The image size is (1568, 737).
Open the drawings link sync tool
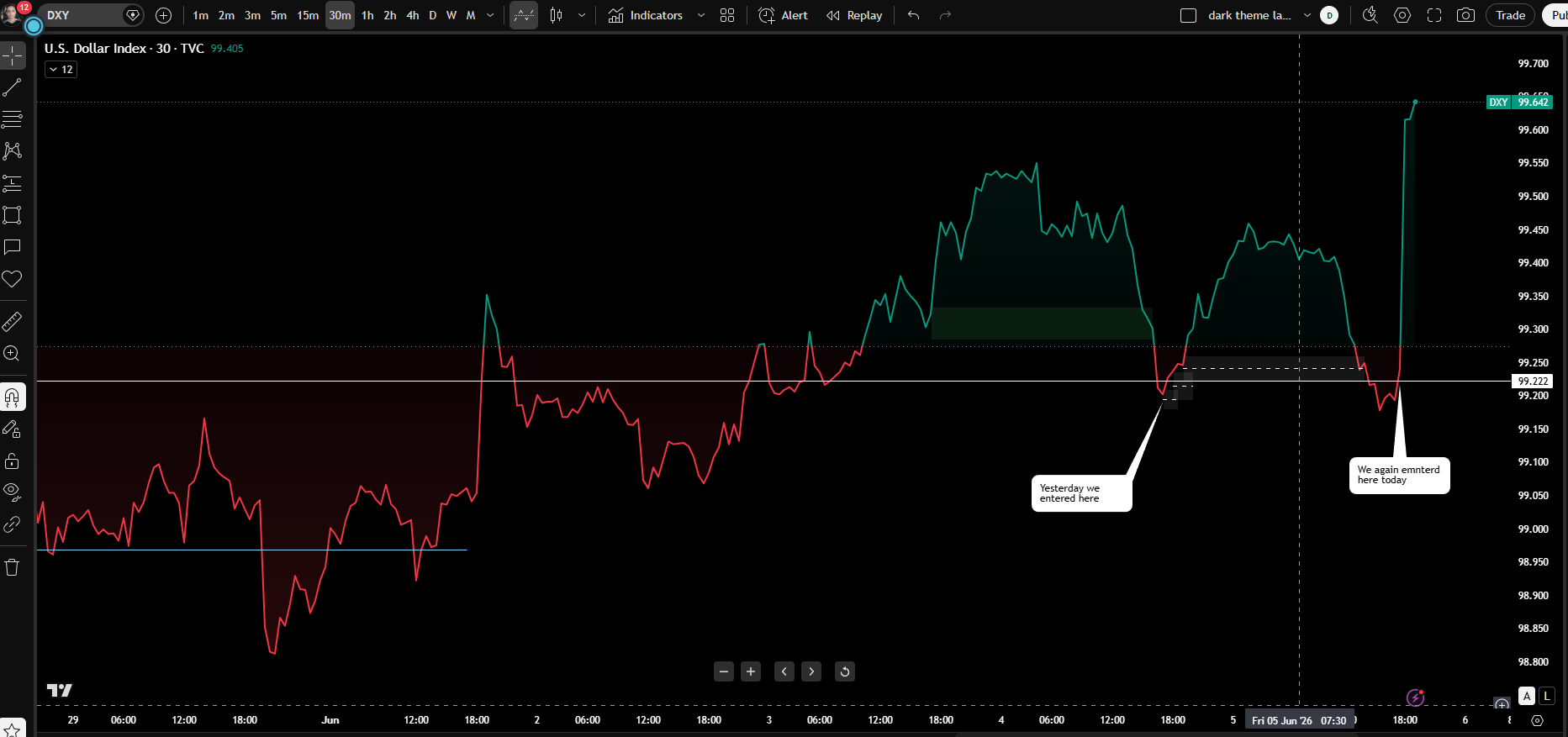point(13,524)
